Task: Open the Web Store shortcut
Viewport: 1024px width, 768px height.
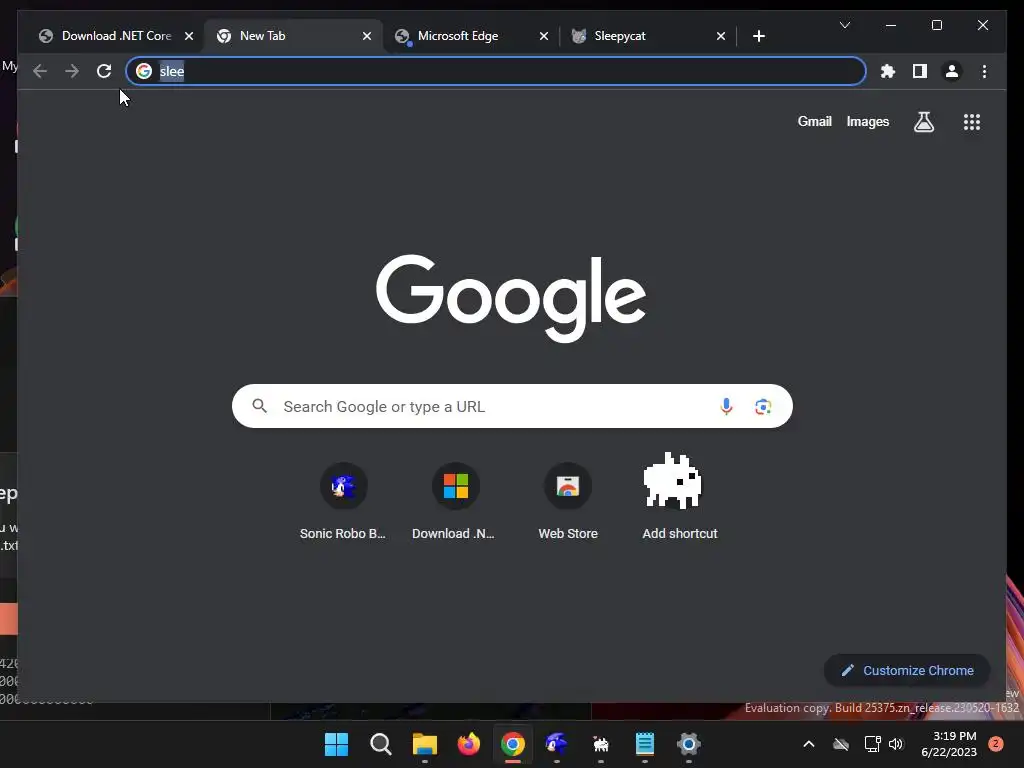Action: click(568, 502)
